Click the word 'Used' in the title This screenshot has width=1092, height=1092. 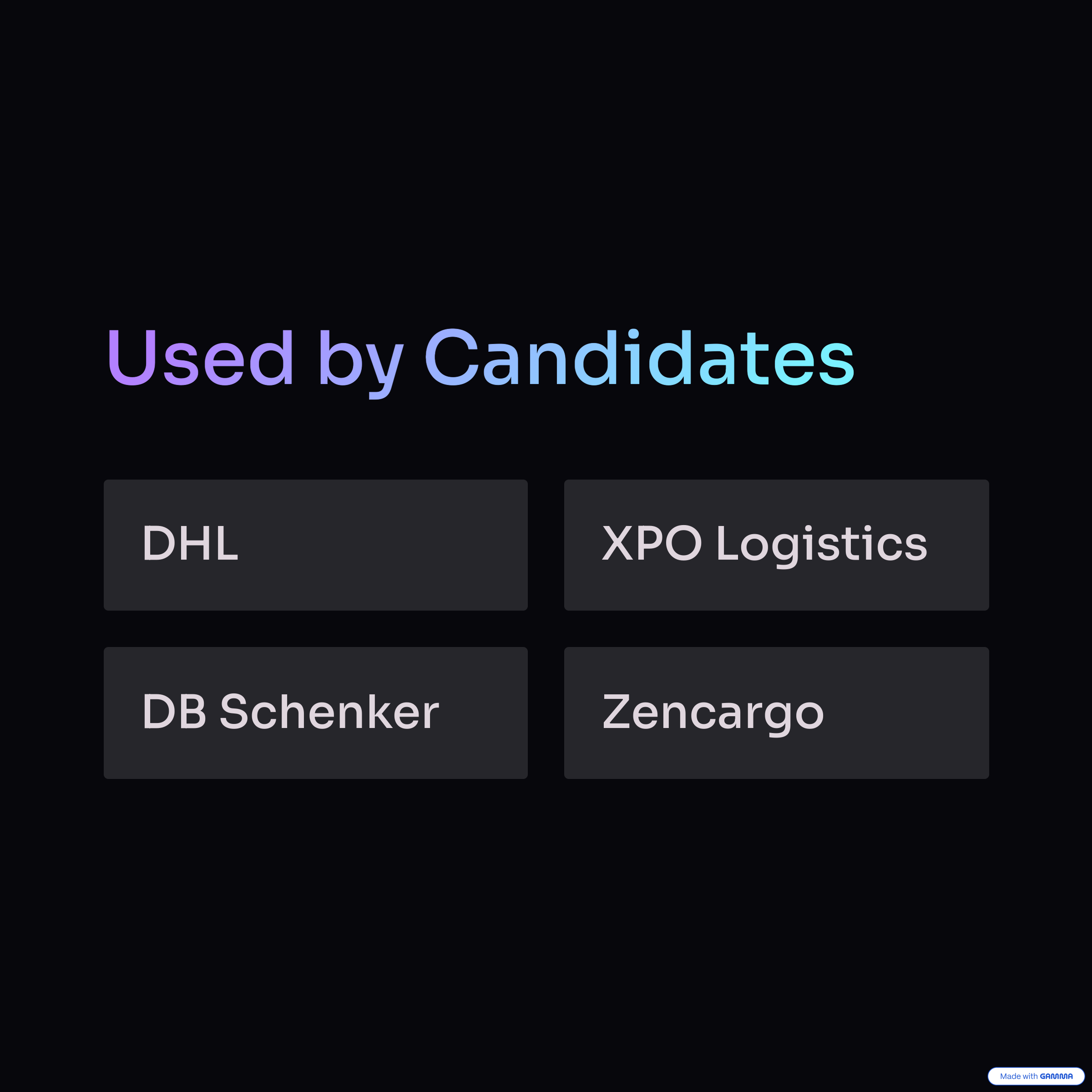[x=201, y=357]
